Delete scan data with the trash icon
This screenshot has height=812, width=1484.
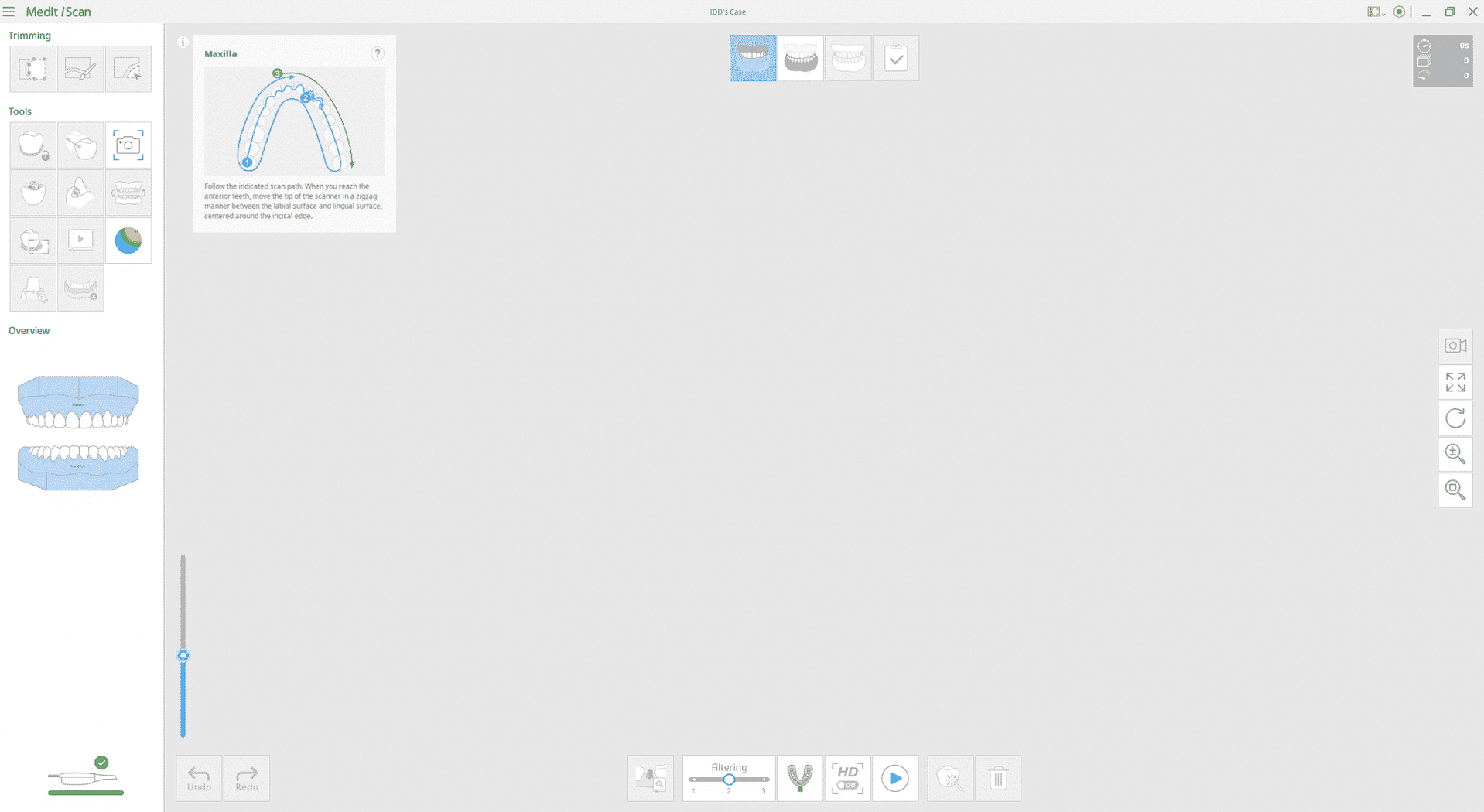[x=998, y=778]
